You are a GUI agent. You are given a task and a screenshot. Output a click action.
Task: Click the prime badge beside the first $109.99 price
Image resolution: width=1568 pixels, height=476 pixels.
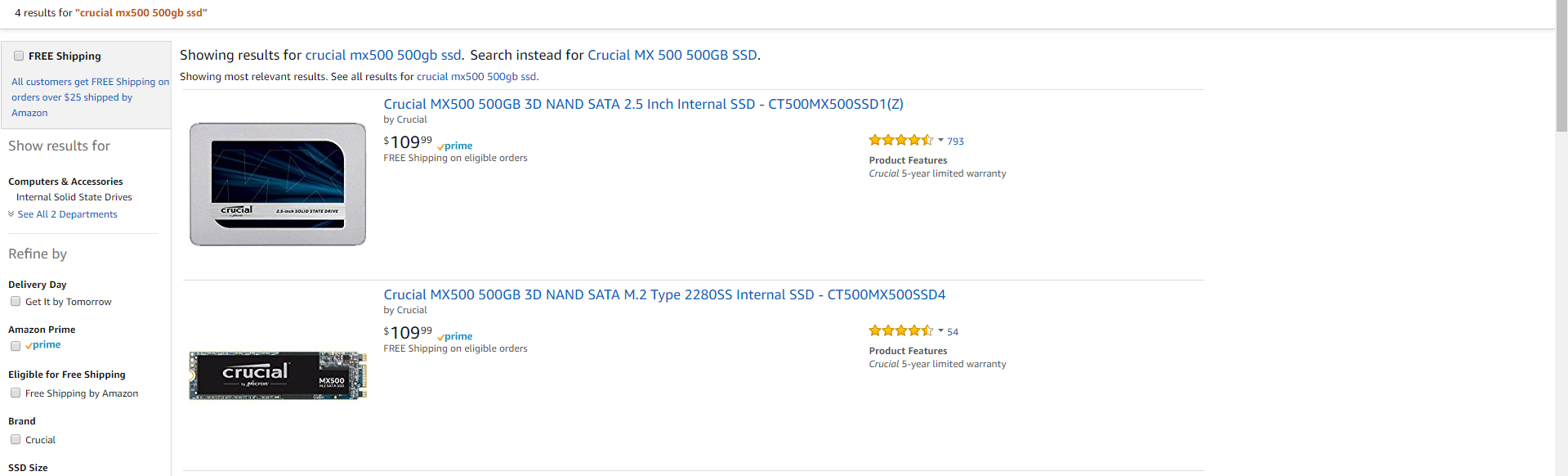[455, 146]
